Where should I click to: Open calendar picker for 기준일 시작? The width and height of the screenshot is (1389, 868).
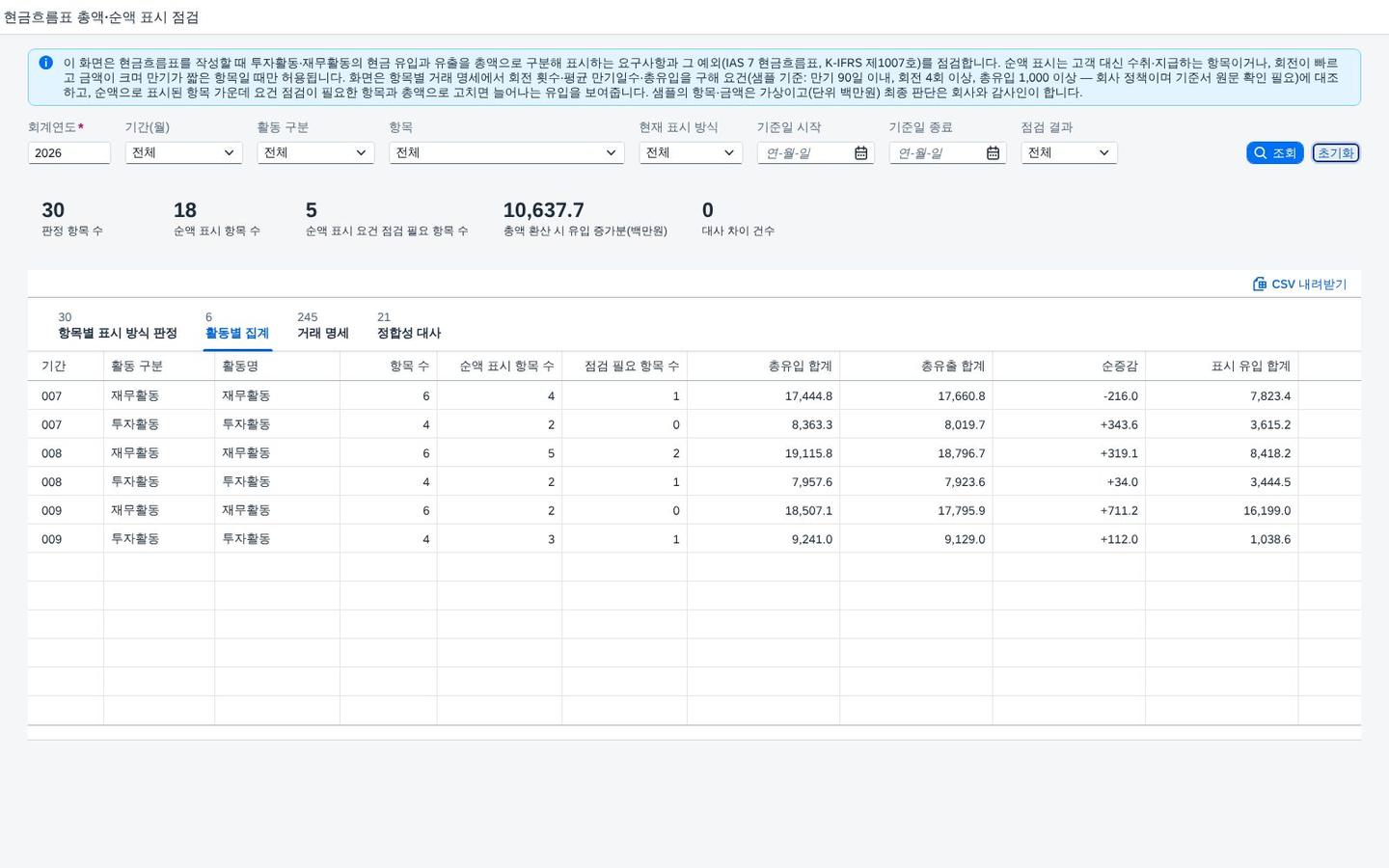(x=860, y=153)
